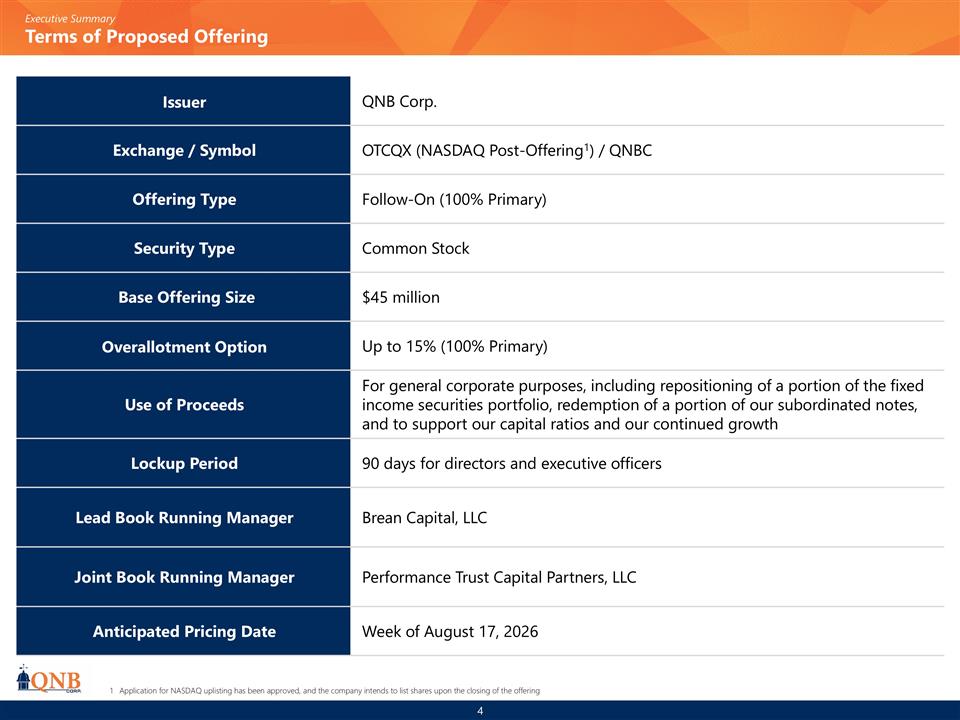Click the page number 4 in footer
The image size is (960, 720).
click(480, 711)
